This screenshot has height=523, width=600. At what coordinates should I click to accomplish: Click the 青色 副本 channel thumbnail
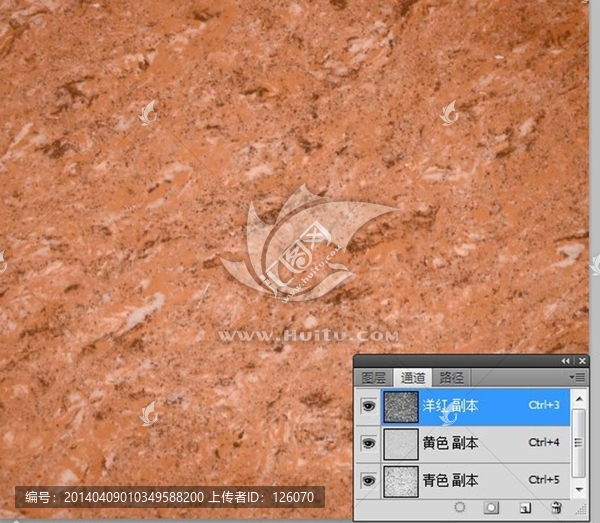(401, 481)
